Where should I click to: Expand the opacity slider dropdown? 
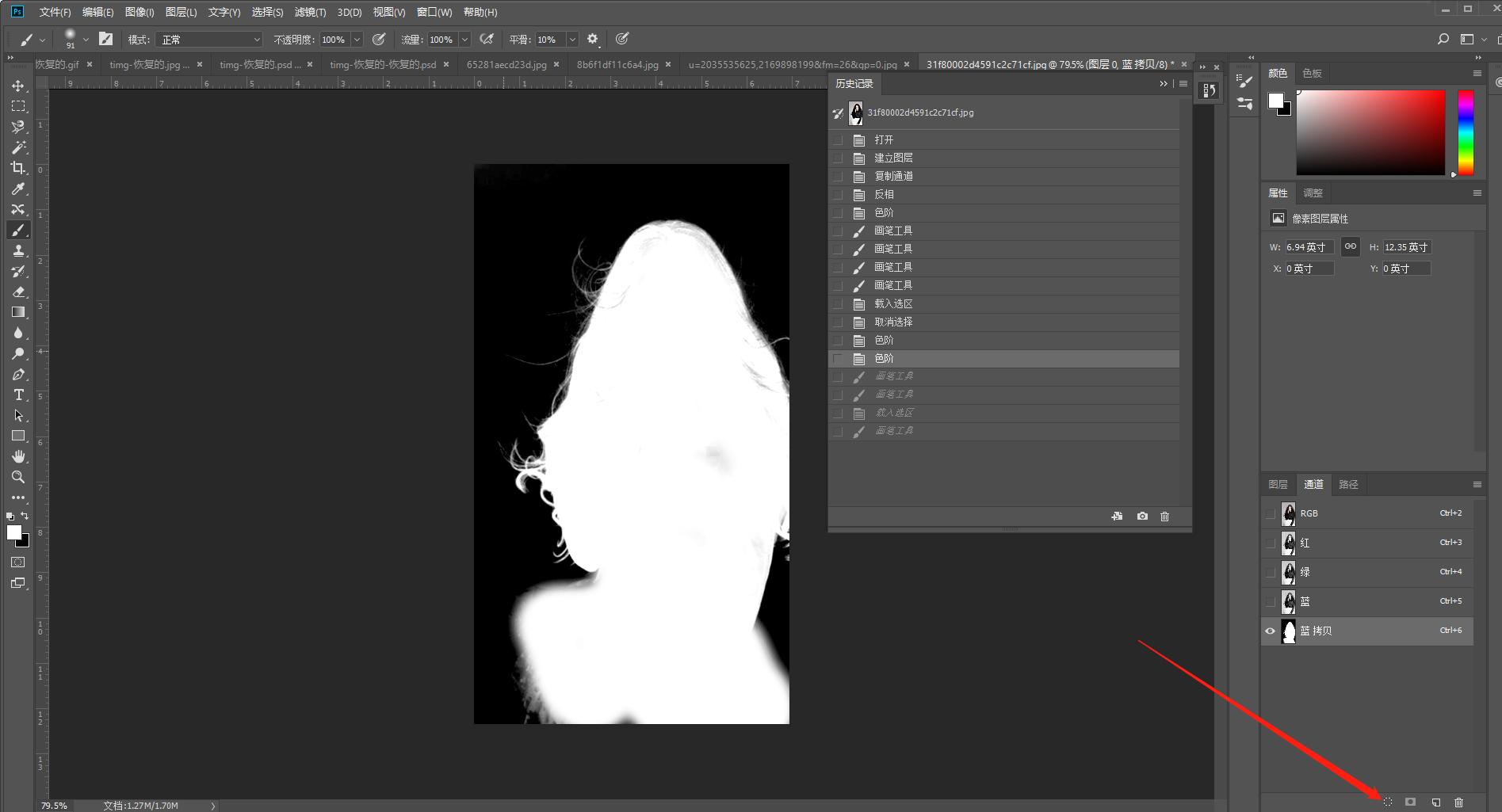coord(357,40)
